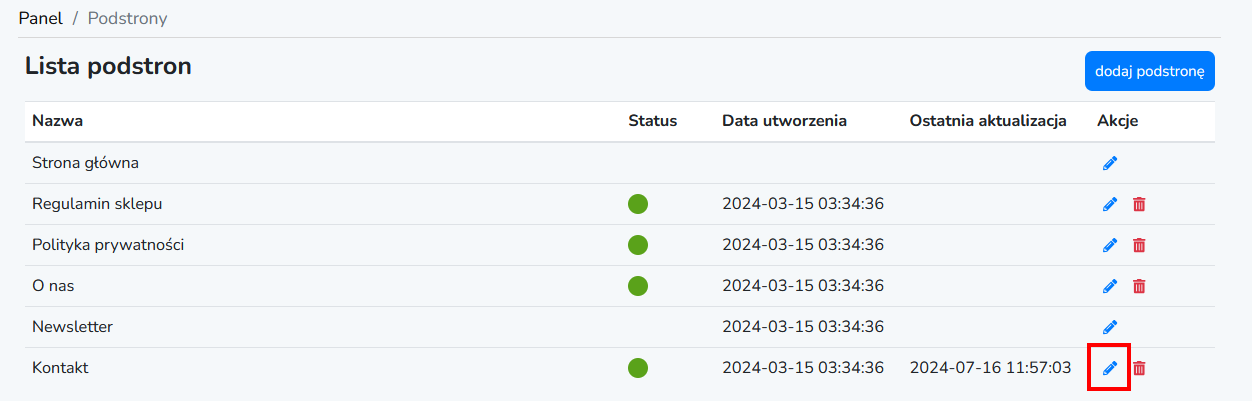Toggle green status of Polityka prywatności
Screen dimensions: 1252x401
coord(638,245)
